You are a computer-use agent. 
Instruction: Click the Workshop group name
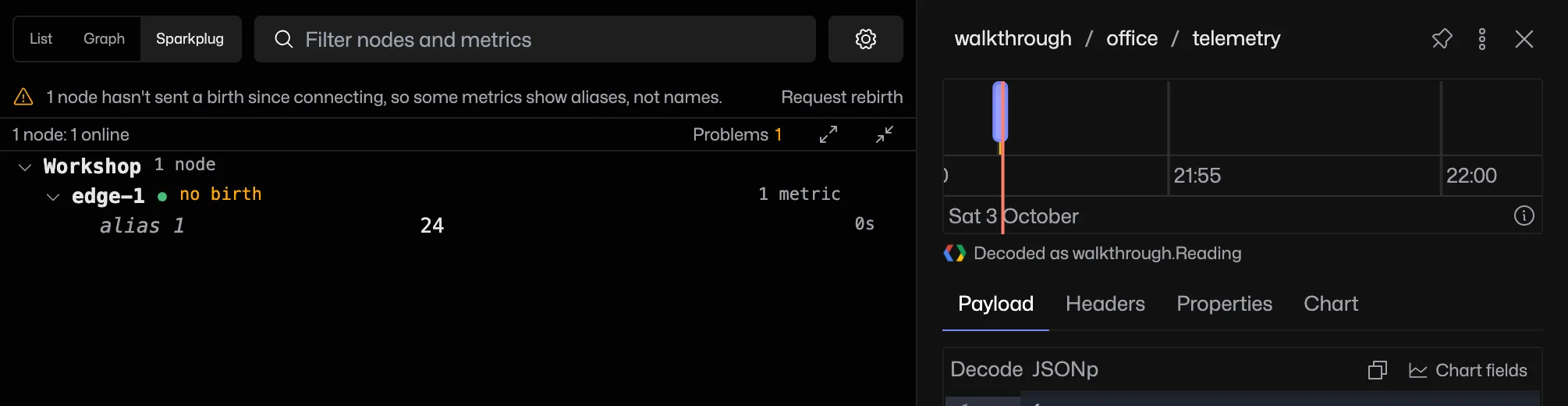coord(92,166)
